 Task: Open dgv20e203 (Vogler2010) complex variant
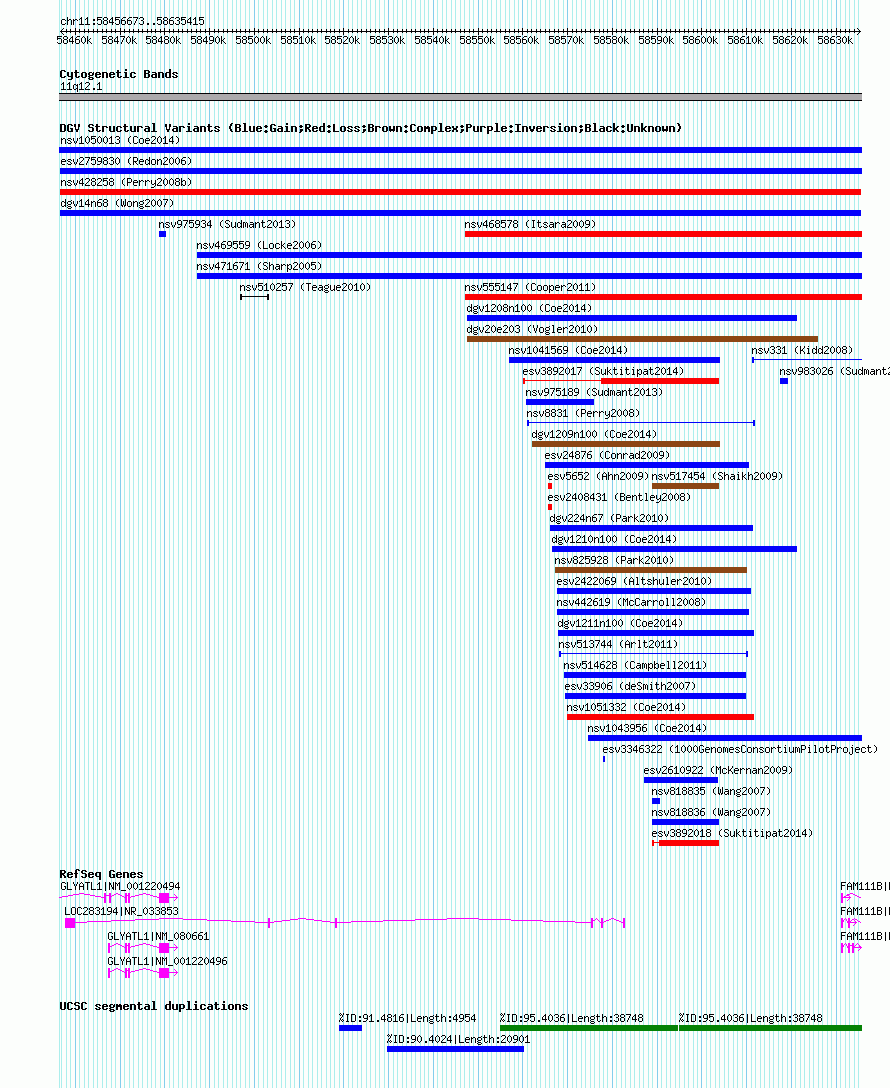coord(642,339)
